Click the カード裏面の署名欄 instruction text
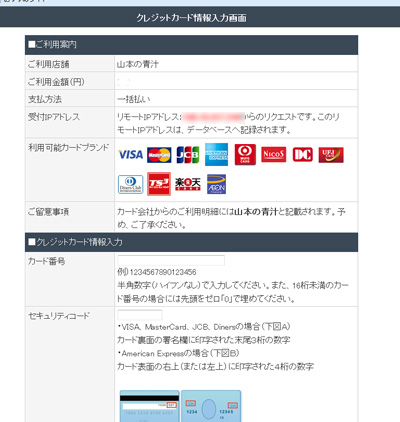This screenshot has height=422, width=400. pyautogui.click(x=204, y=340)
